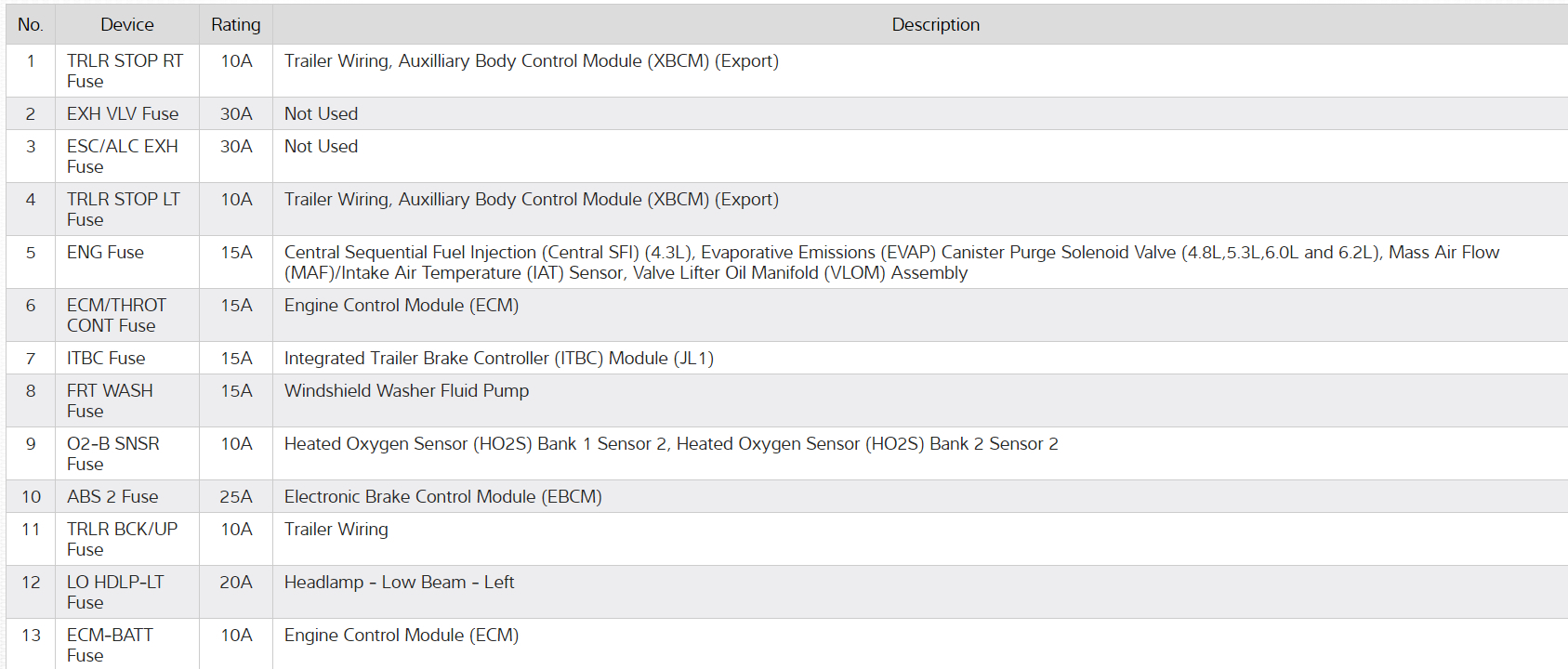The height and width of the screenshot is (669, 1568).
Task: Select the LO HDLP-LT Fuse cell
Action: 115,592
